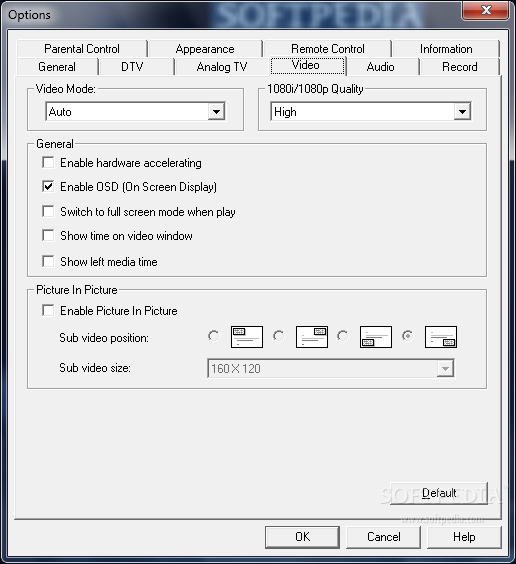Enable hardware accelerating checkbox
The height and width of the screenshot is (564, 516).
pyautogui.click(x=48, y=163)
